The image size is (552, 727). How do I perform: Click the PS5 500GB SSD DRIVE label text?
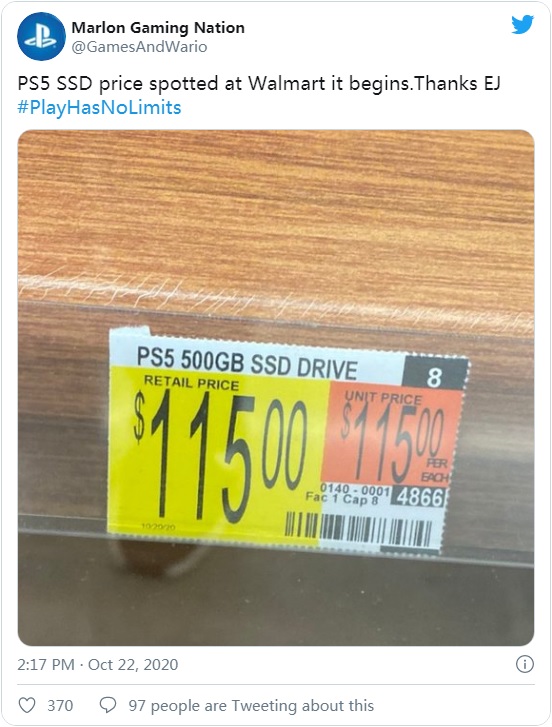[247, 362]
